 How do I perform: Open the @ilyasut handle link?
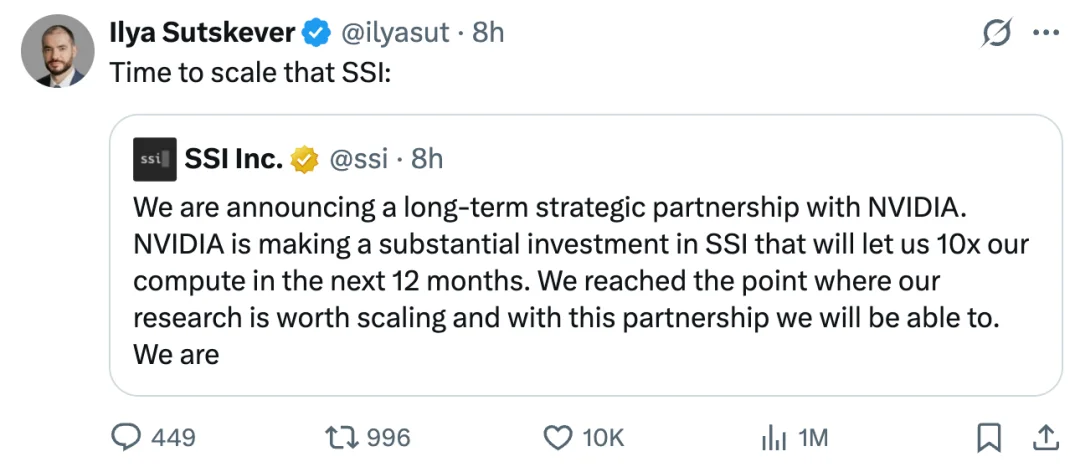395,33
